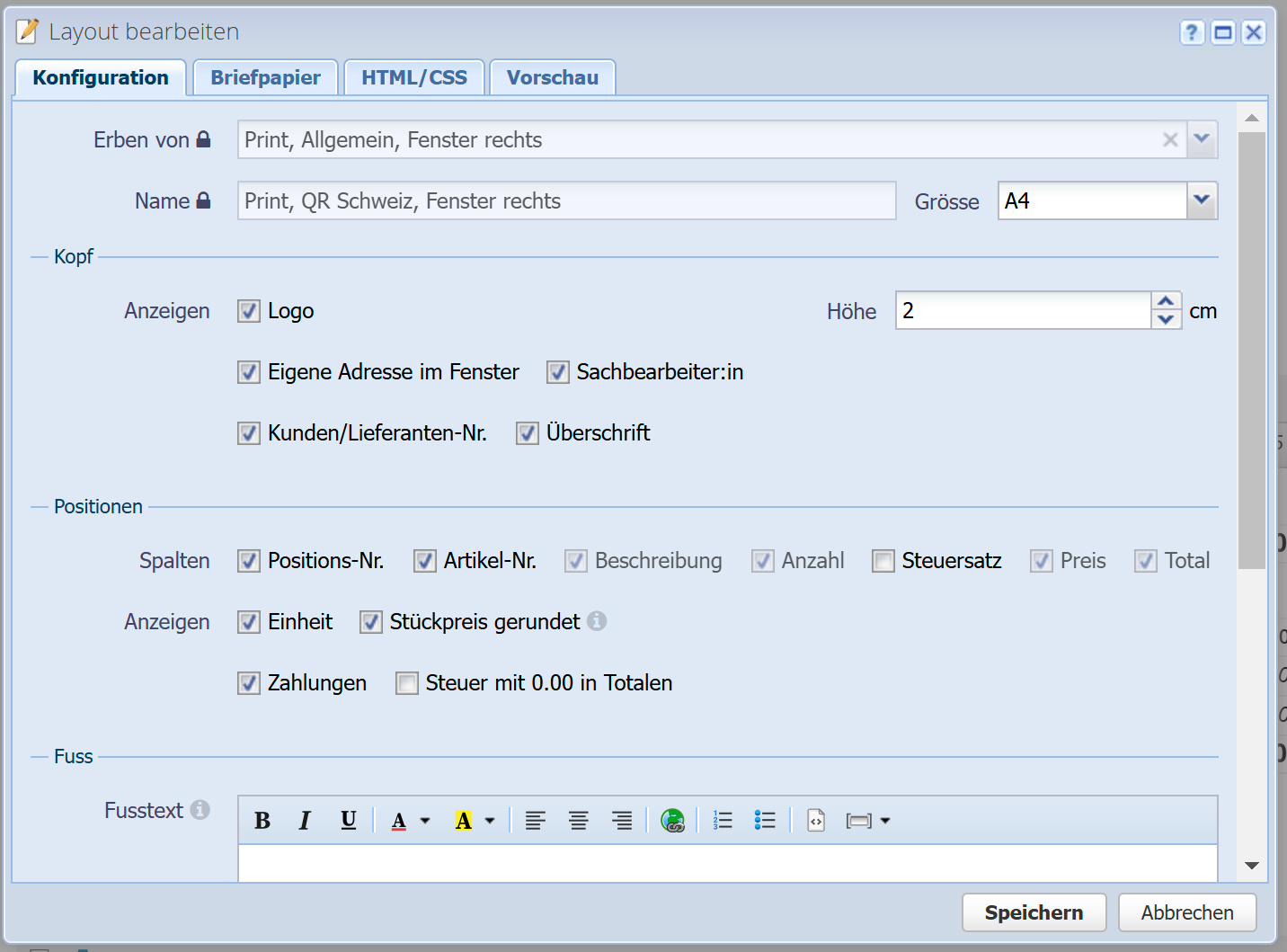The width and height of the screenshot is (1287, 952).
Task: Insert a numbered list
Action: pyautogui.click(x=723, y=821)
